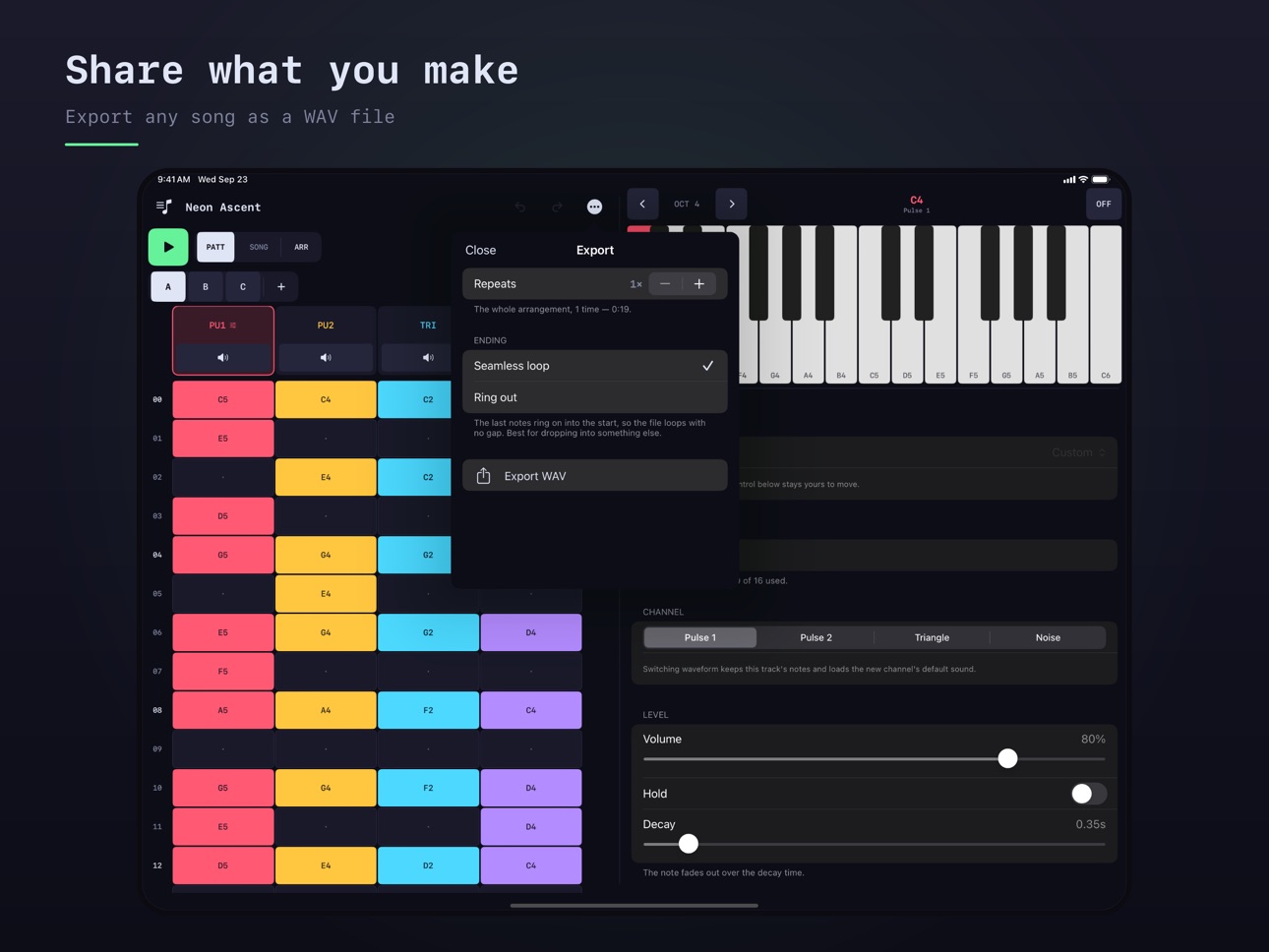Click the undo arrow icon
Image resolution: width=1269 pixels, height=952 pixels.
tap(520, 207)
